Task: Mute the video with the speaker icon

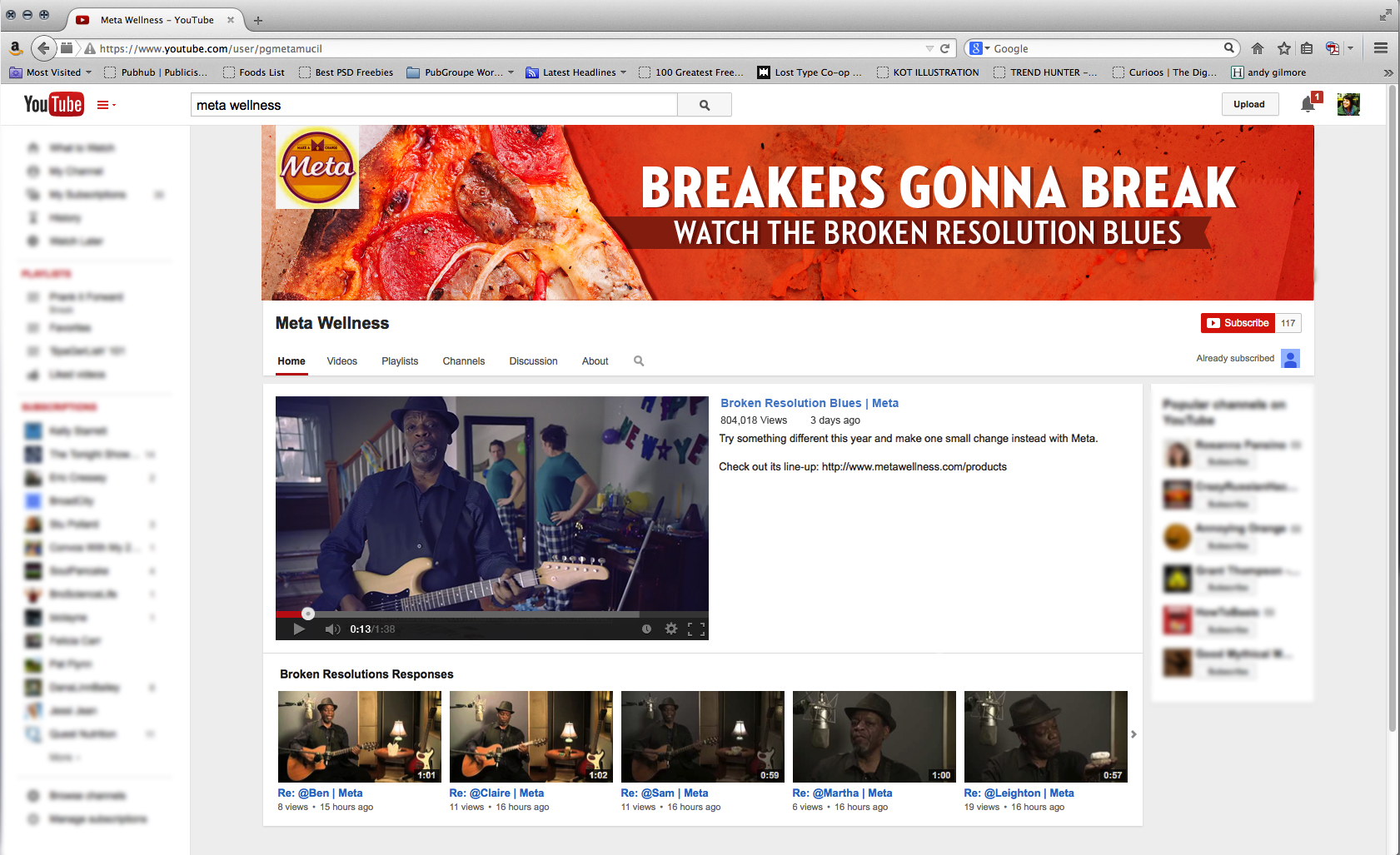Action: coord(332,629)
